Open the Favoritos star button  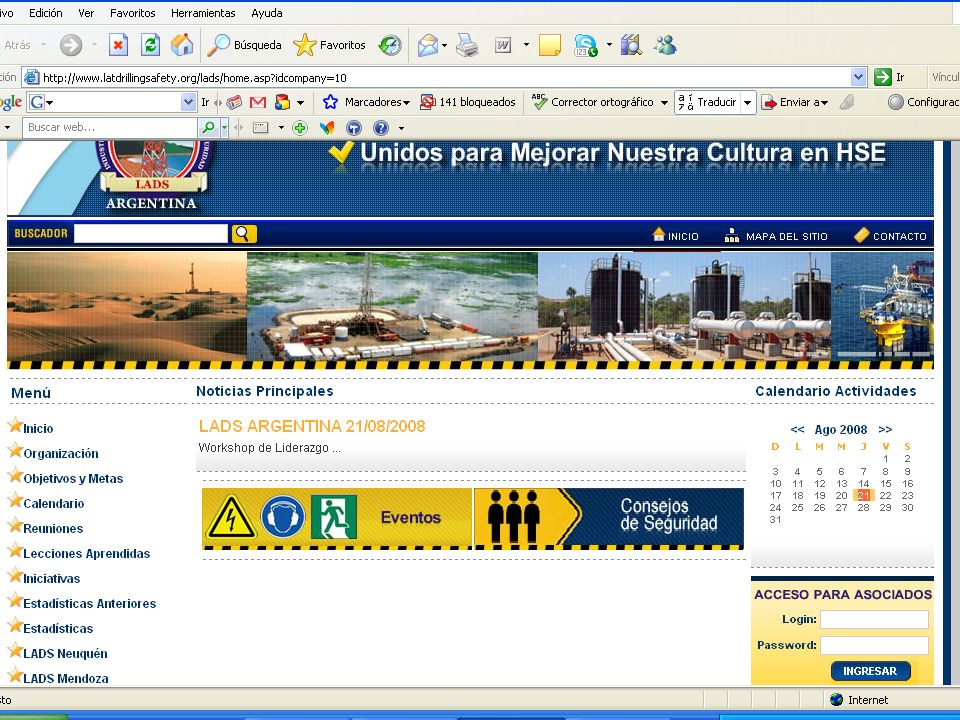329,45
